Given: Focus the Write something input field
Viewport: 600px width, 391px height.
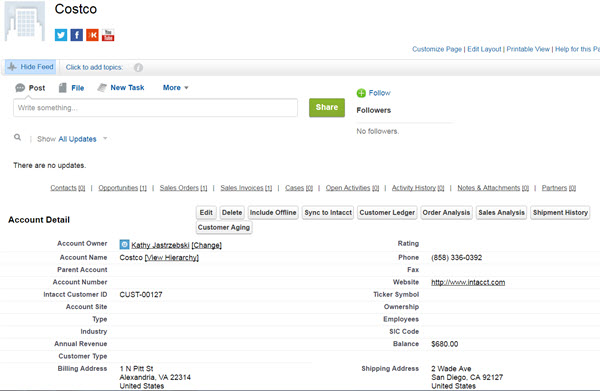Looking at the screenshot, I should coord(155,108).
